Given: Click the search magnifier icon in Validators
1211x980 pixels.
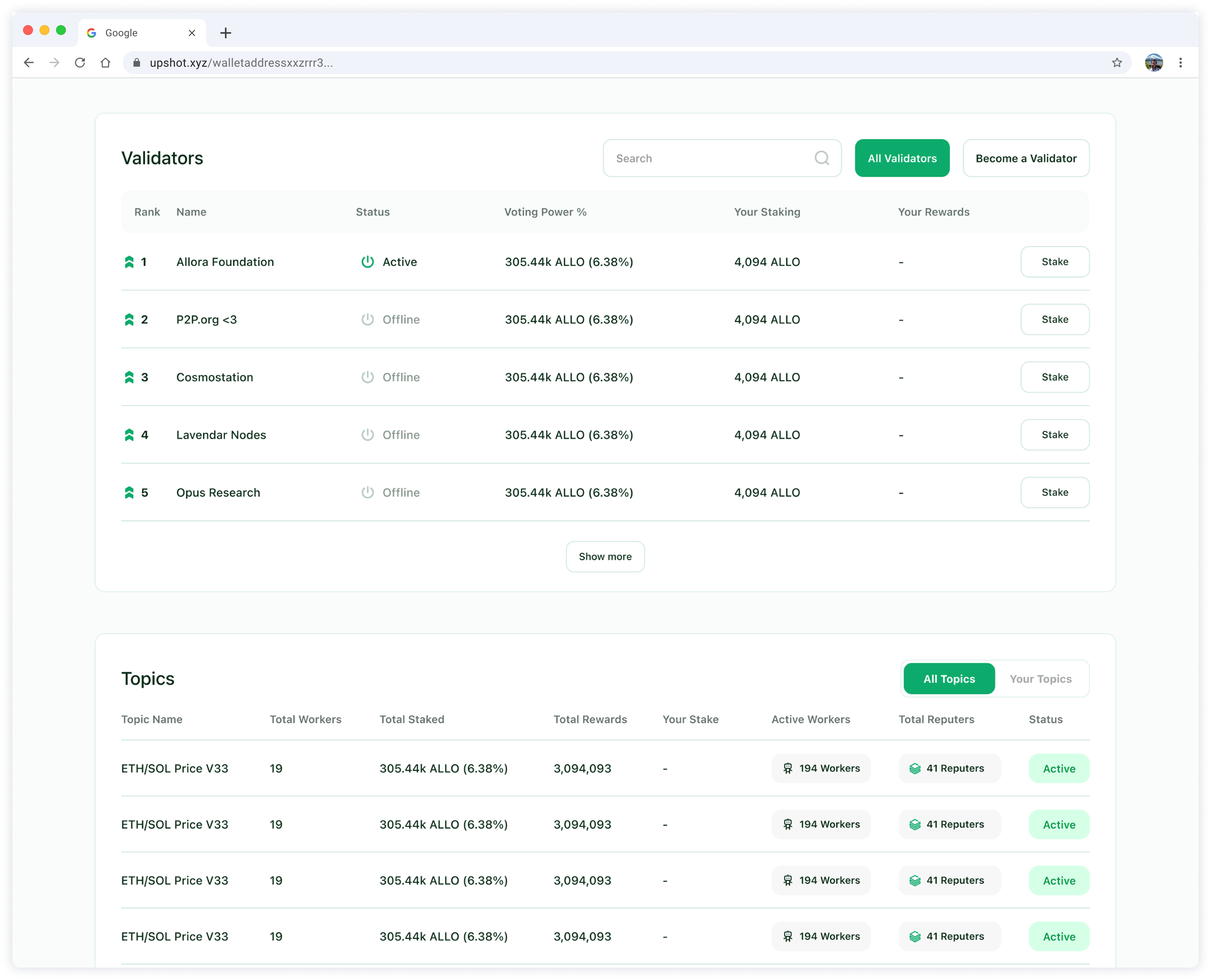Looking at the screenshot, I should (x=821, y=158).
